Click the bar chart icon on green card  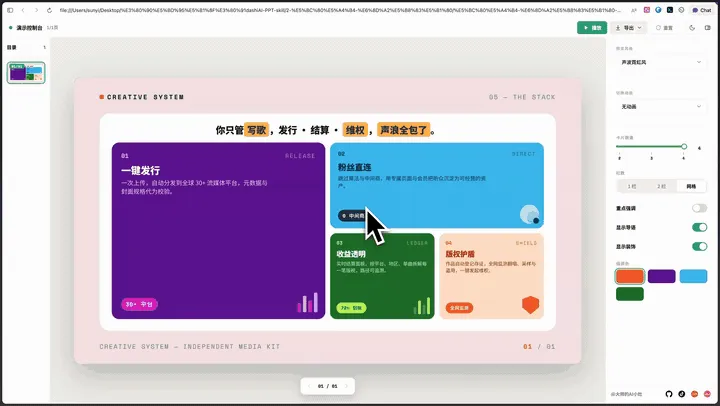(x=422, y=305)
